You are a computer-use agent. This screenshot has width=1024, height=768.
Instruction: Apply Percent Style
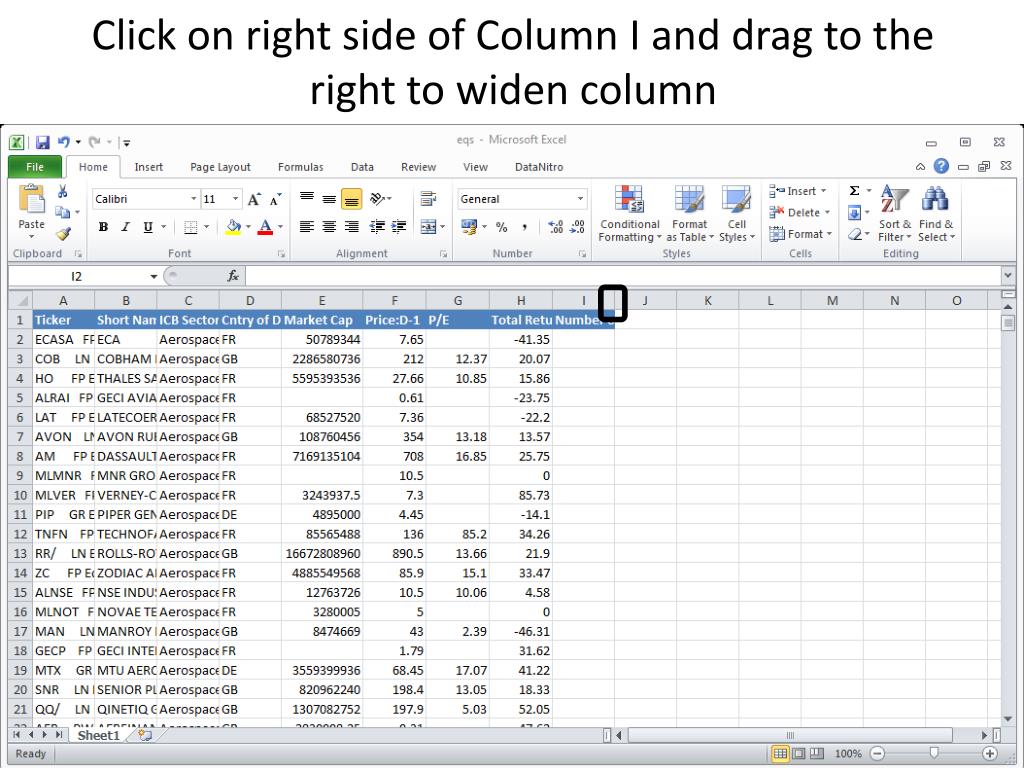(502, 227)
